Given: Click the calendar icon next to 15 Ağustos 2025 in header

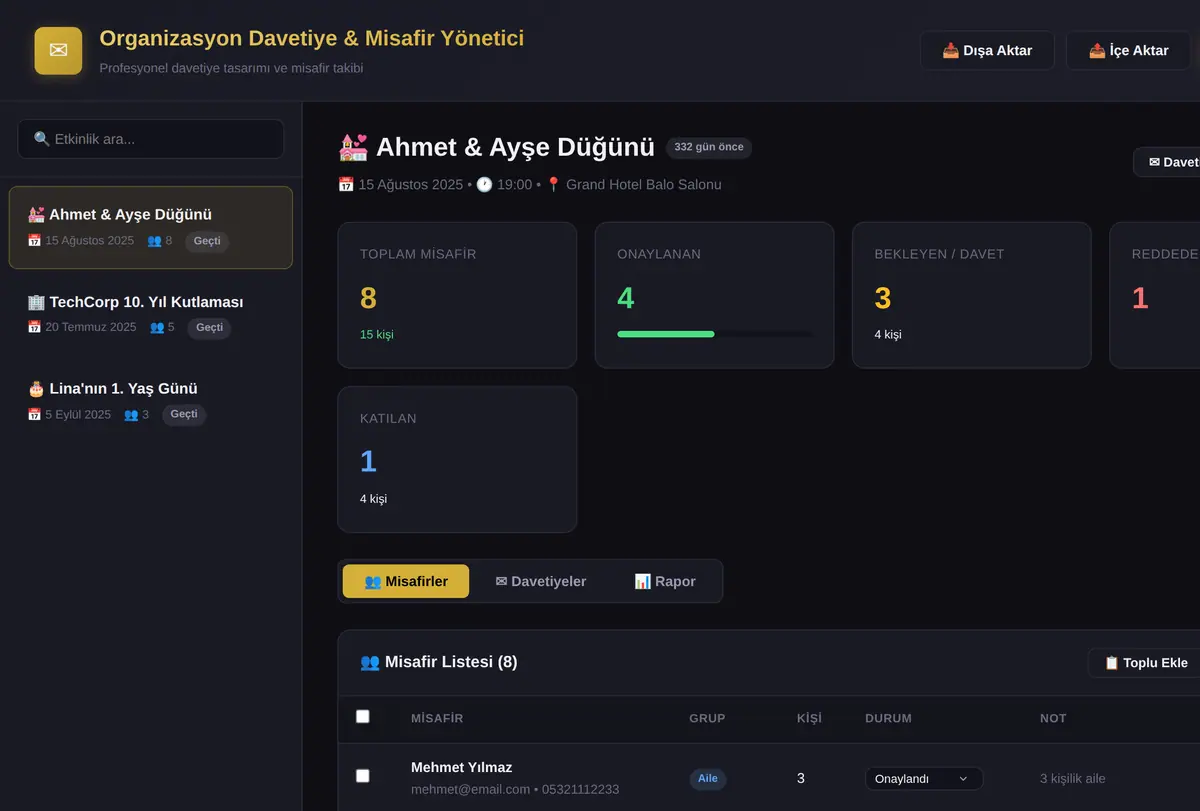Looking at the screenshot, I should pyautogui.click(x=346, y=184).
